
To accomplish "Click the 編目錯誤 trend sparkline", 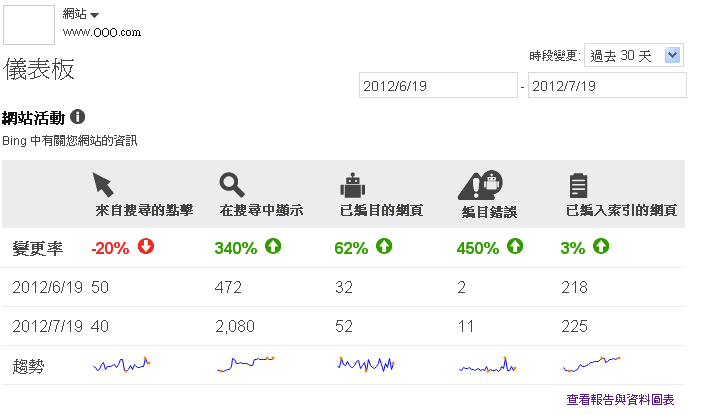I will click(487, 366).
